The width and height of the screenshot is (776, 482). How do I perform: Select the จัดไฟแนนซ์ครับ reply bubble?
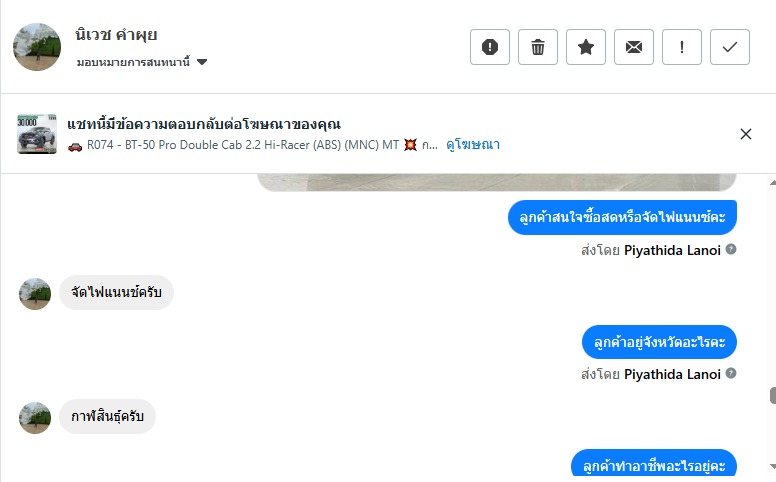116,294
